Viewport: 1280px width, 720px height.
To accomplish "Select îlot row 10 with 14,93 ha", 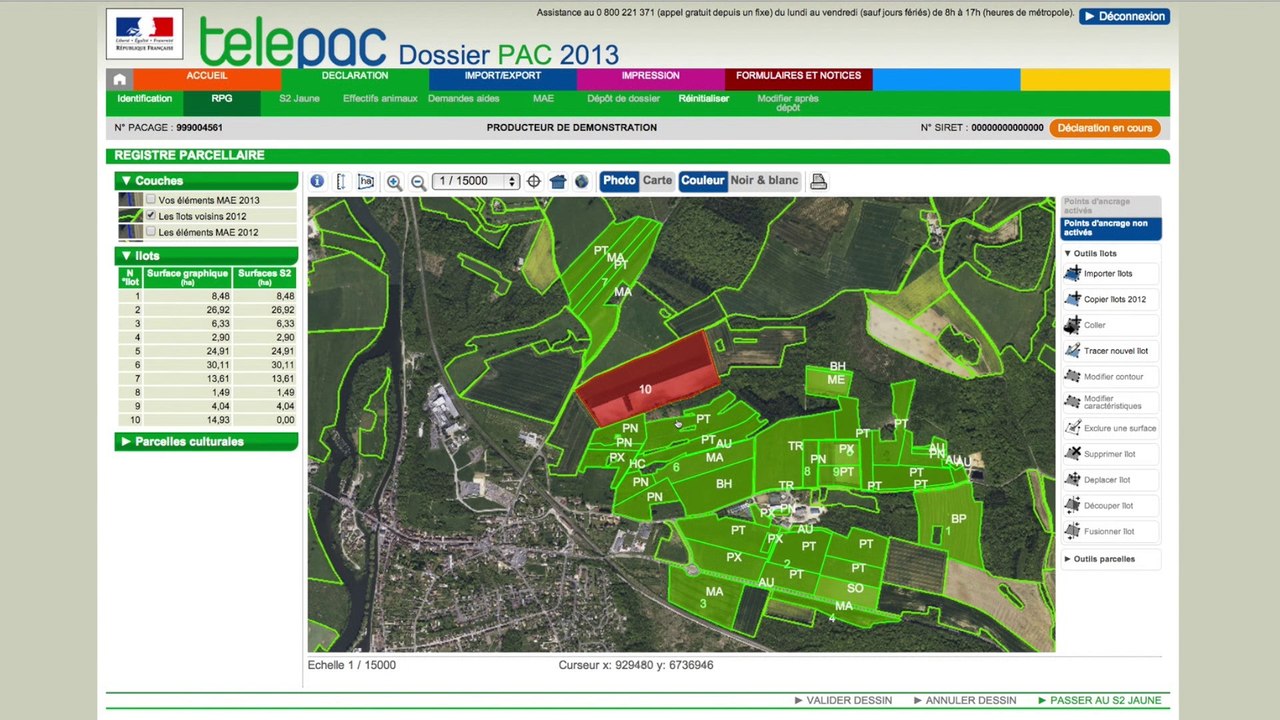I will coord(206,420).
